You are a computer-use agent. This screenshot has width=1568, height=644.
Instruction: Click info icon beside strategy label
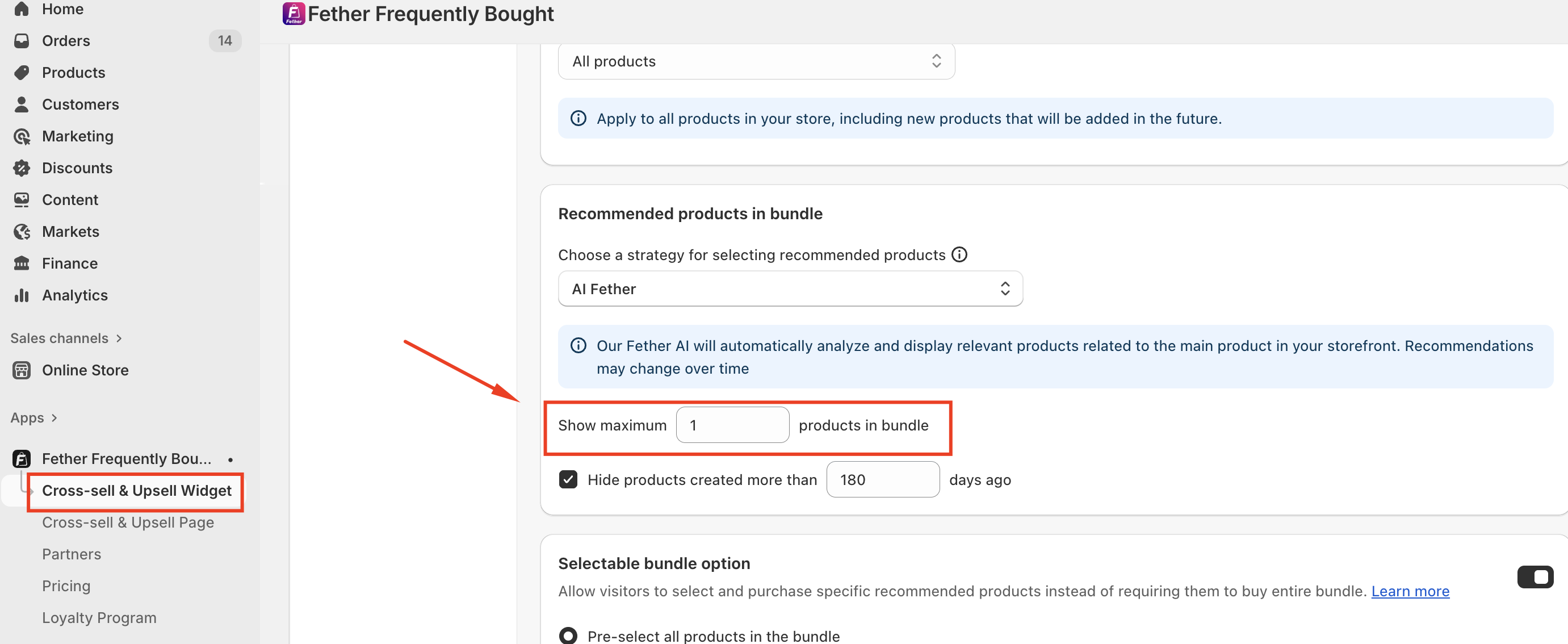pyautogui.click(x=959, y=254)
